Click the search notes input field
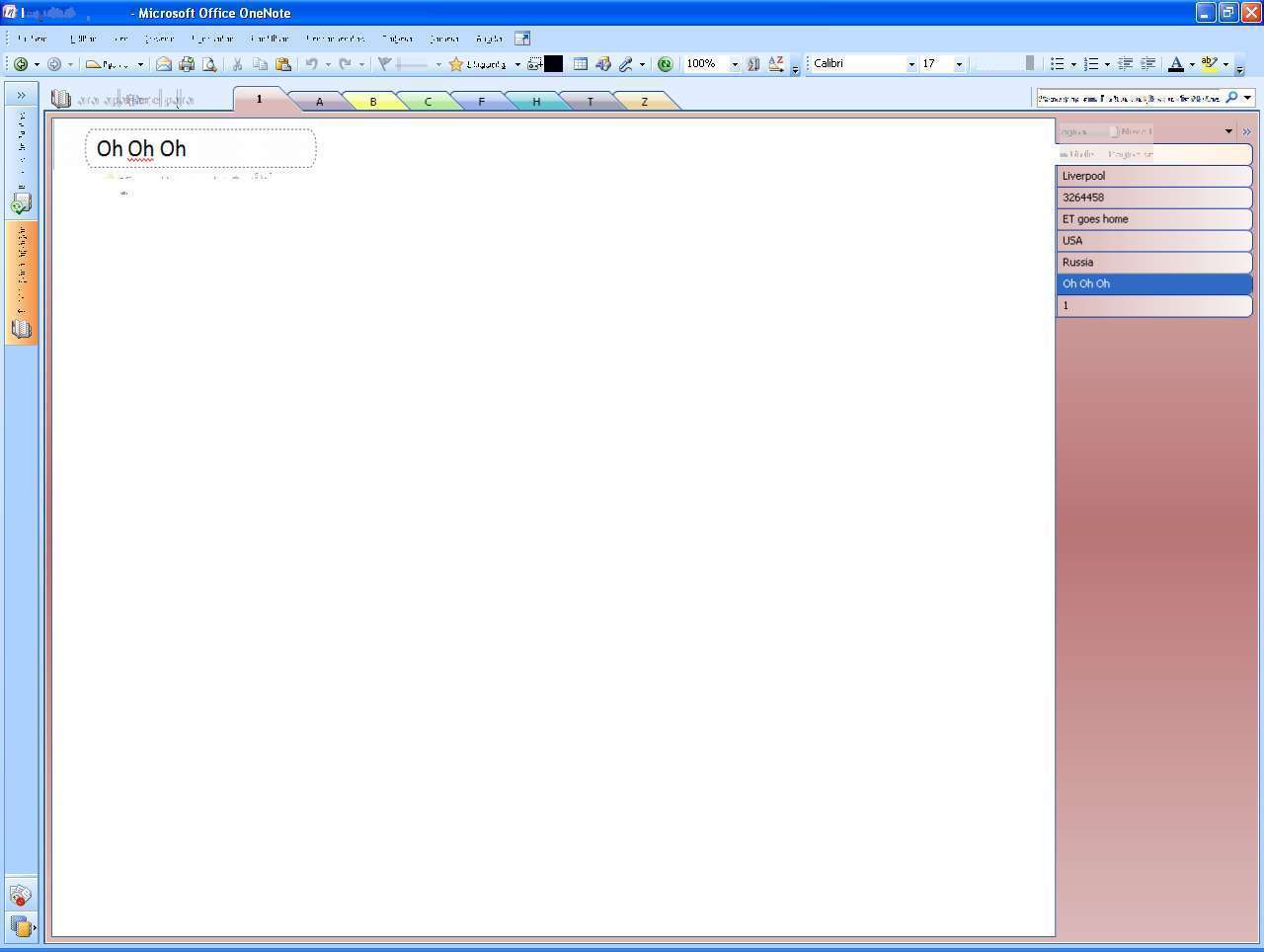The height and width of the screenshot is (952, 1264). tap(1129, 98)
